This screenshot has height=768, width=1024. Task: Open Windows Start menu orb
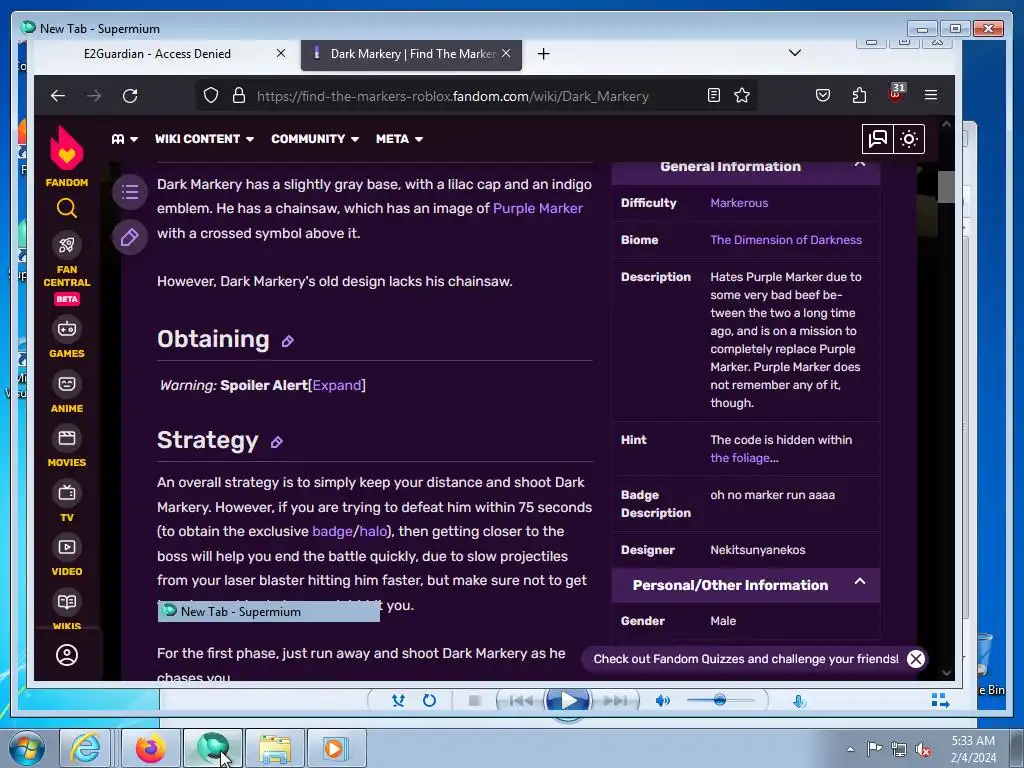pos(26,748)
